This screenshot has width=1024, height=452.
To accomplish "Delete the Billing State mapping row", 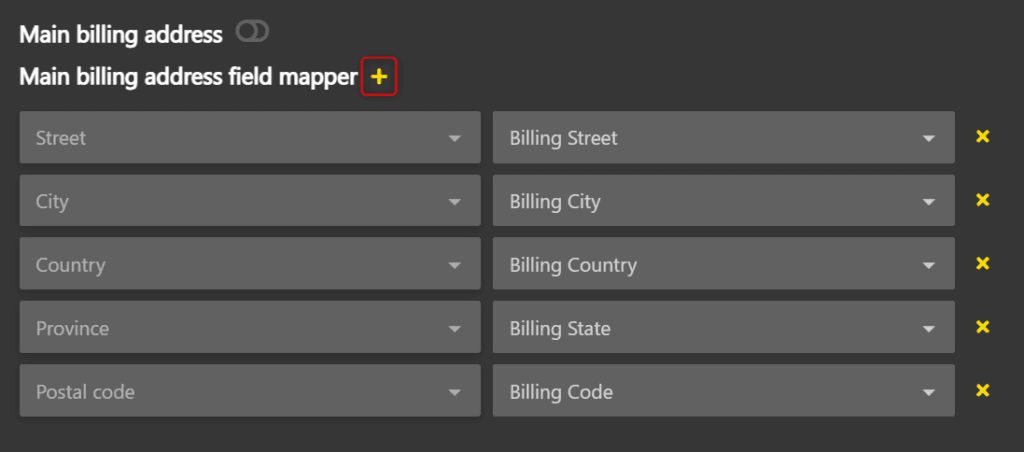I will tap(982, 327).
